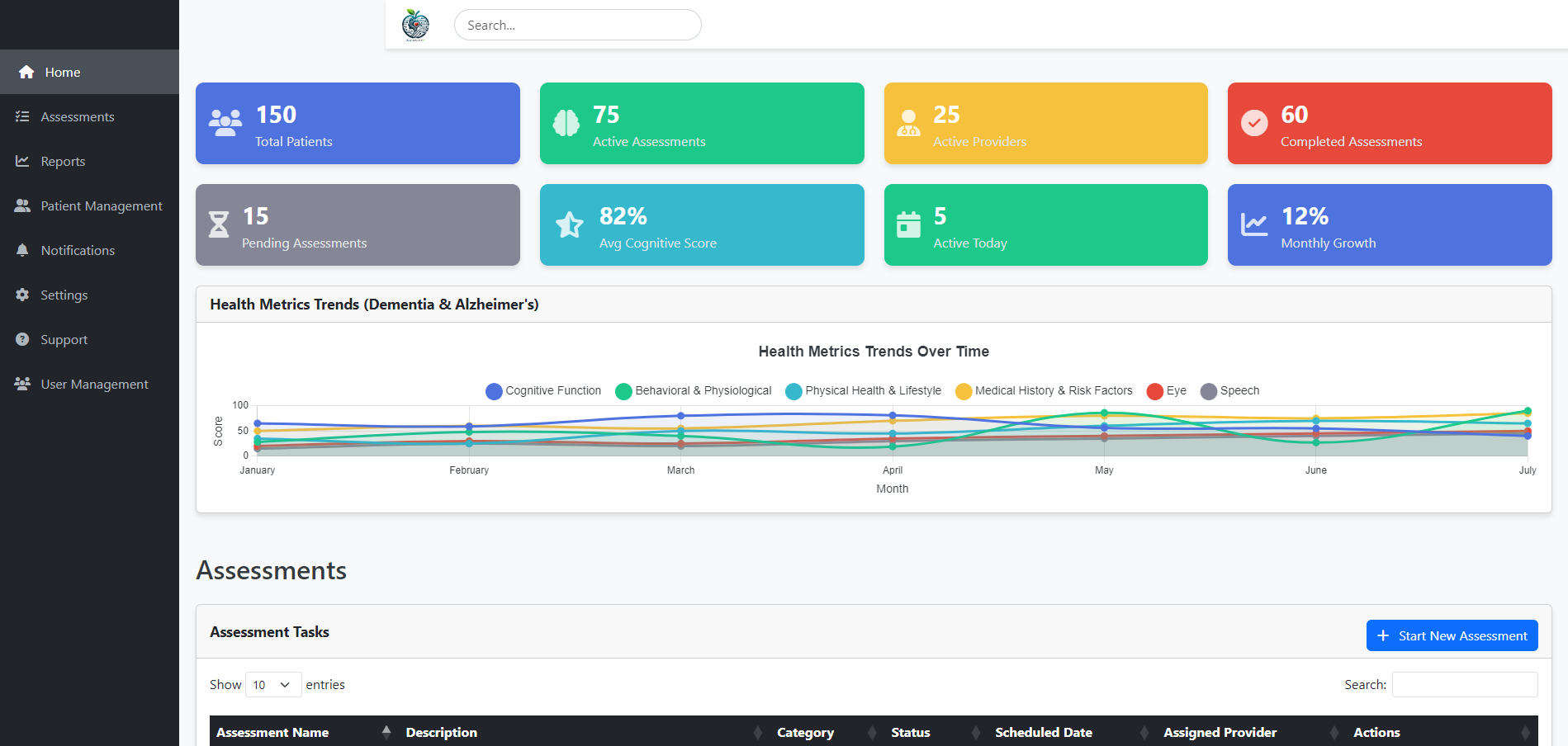This screenshot has width=1568, height=746.
Task: Hide the Eye series in legend
Action: pyautogui.click(x=1167, y=391)
